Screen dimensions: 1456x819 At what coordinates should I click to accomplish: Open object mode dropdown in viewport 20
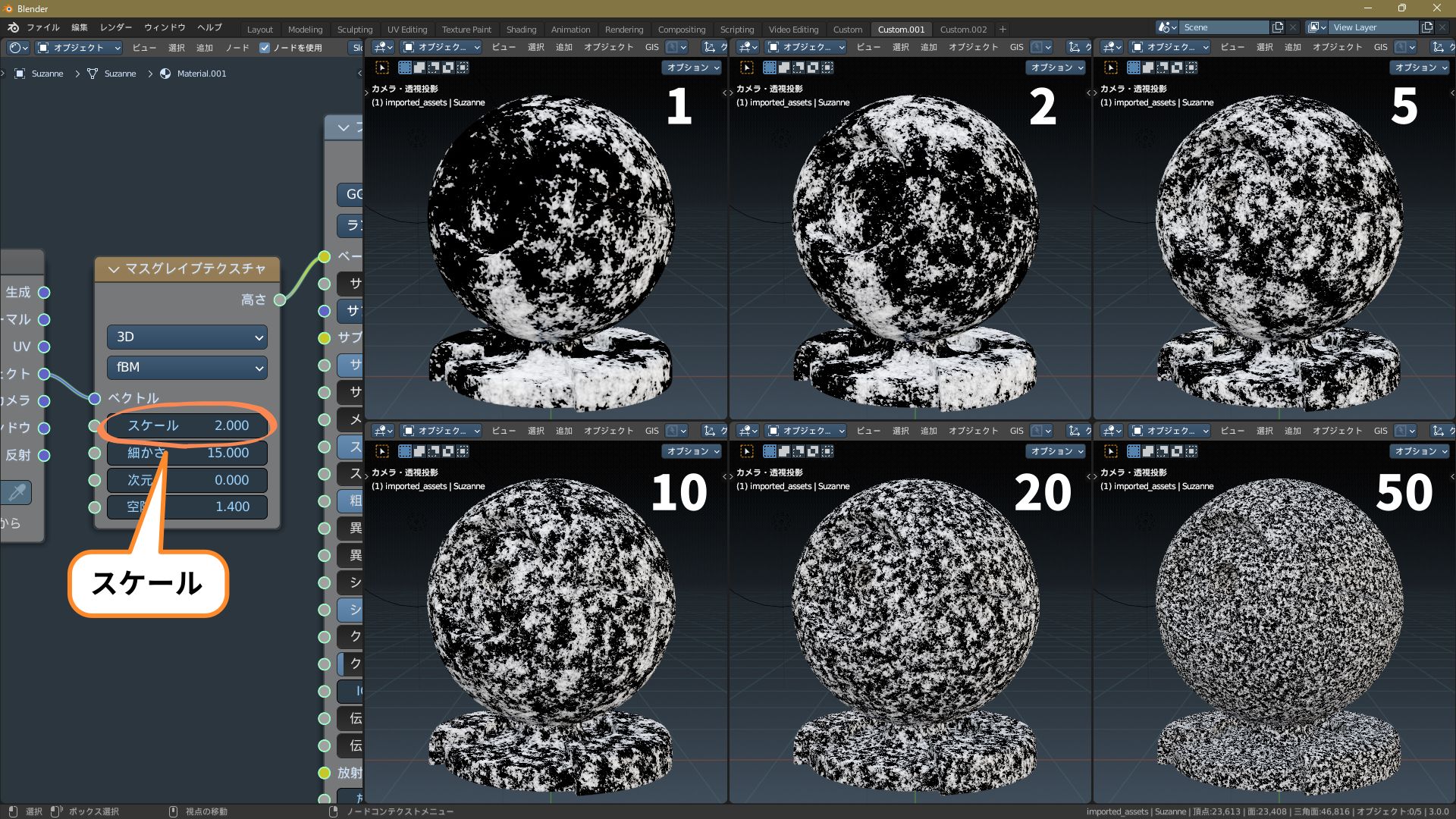(x=805, y=431)
